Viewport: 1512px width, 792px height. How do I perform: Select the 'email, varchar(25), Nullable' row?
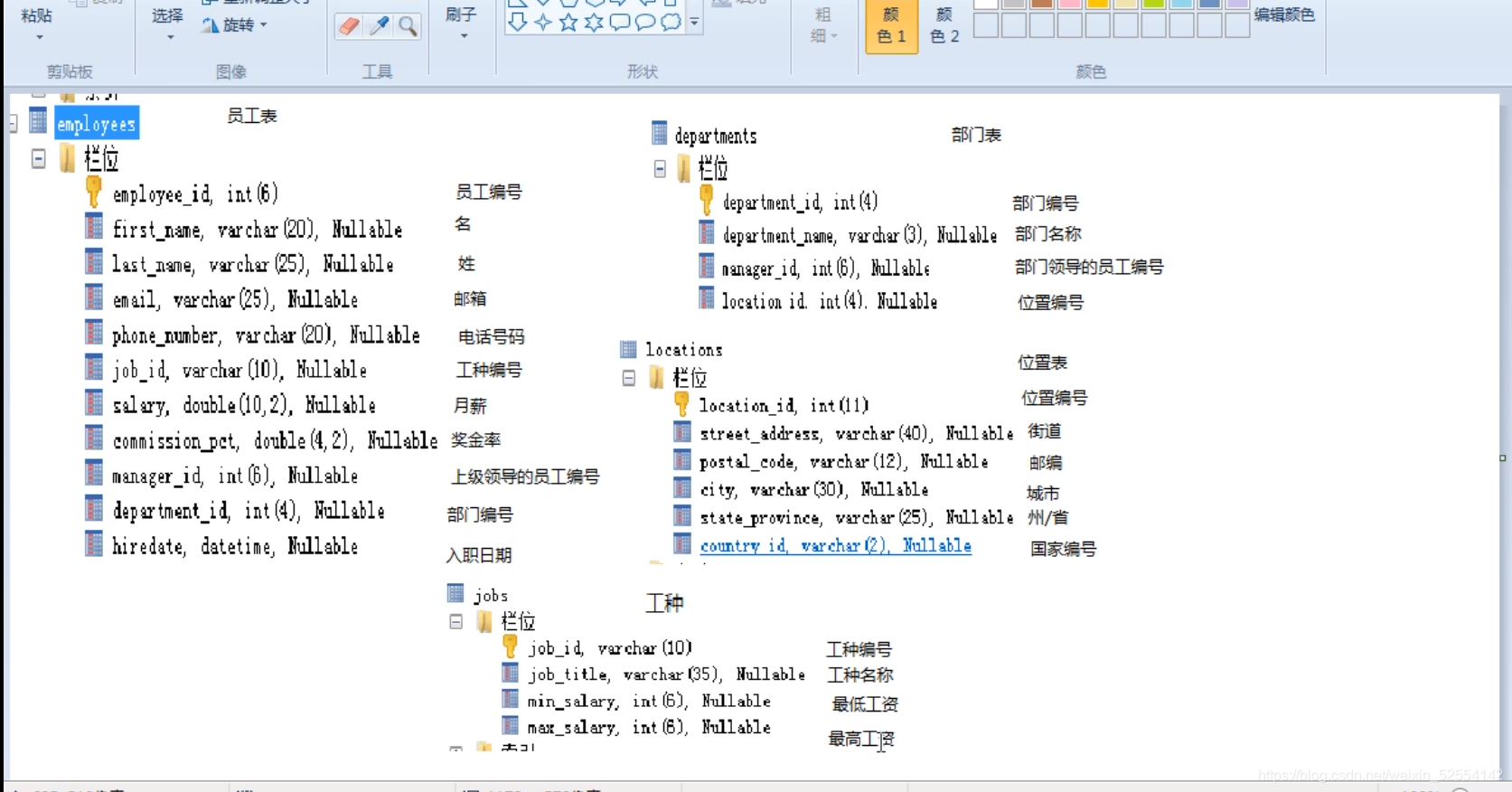coord(235,299)
